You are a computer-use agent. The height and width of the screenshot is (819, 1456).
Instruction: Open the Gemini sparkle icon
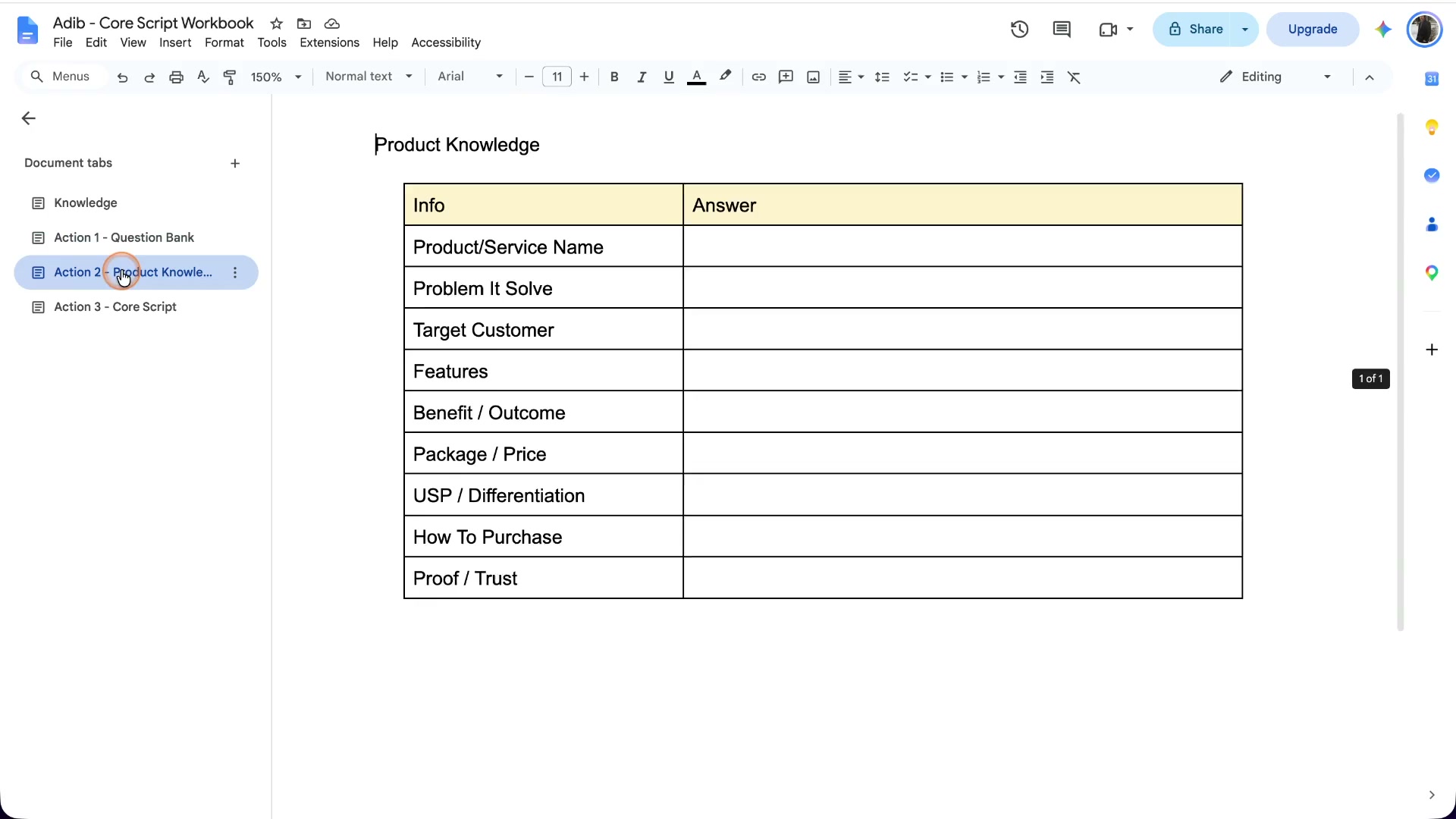coord(1383,30)
